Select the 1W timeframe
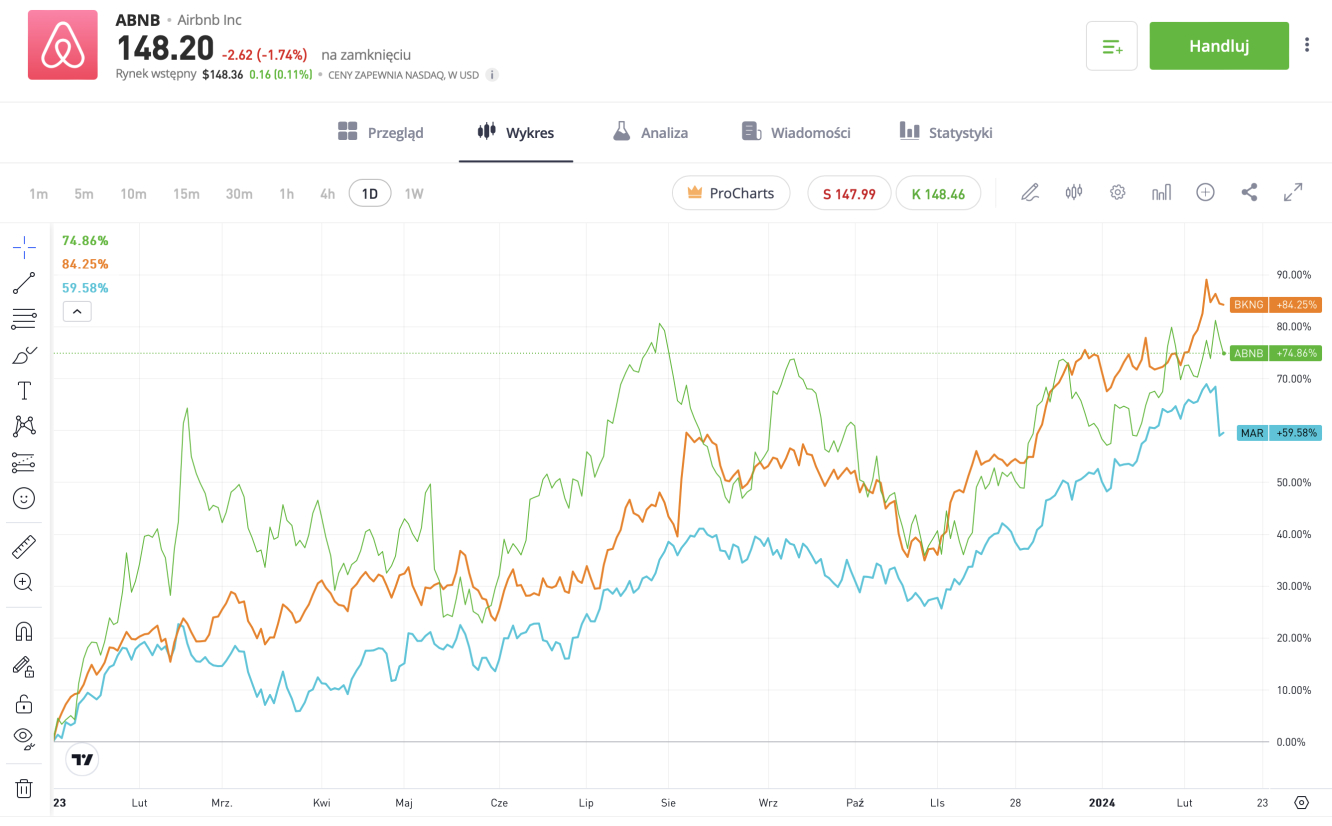Image resolution: width=1332 pixels, height=826 pixels. coord(414,194)
